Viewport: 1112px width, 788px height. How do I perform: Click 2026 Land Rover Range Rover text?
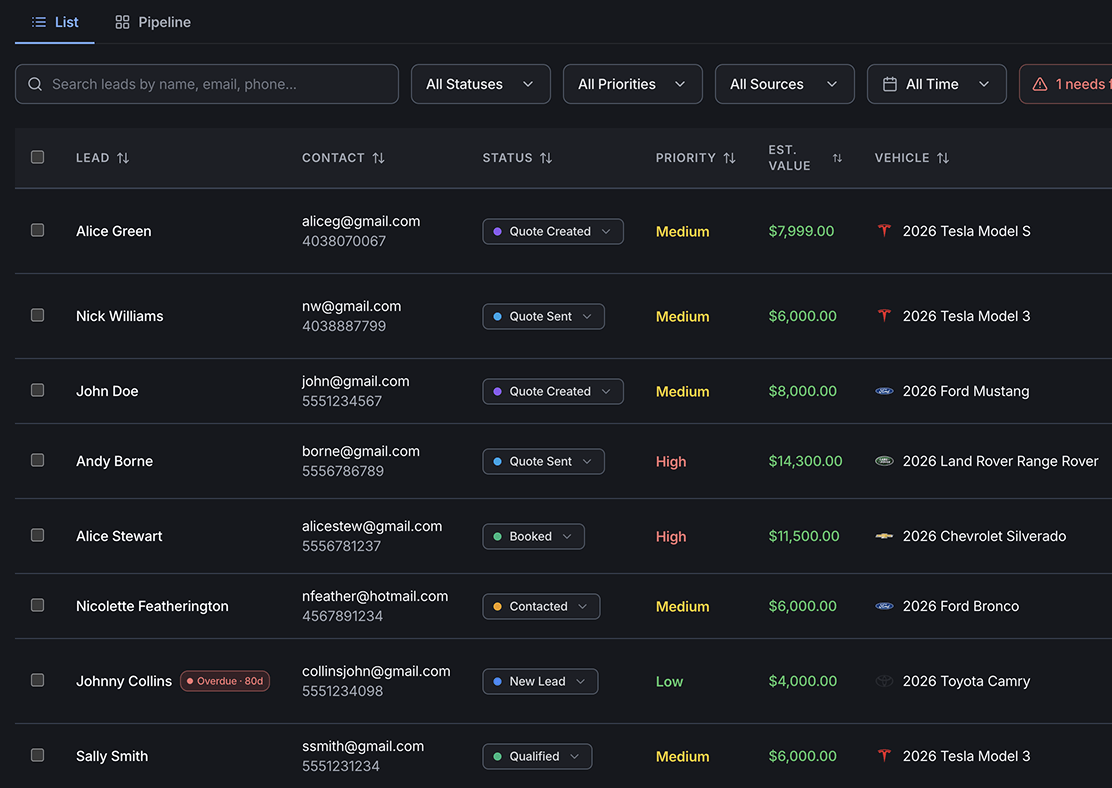[1001, 462]
